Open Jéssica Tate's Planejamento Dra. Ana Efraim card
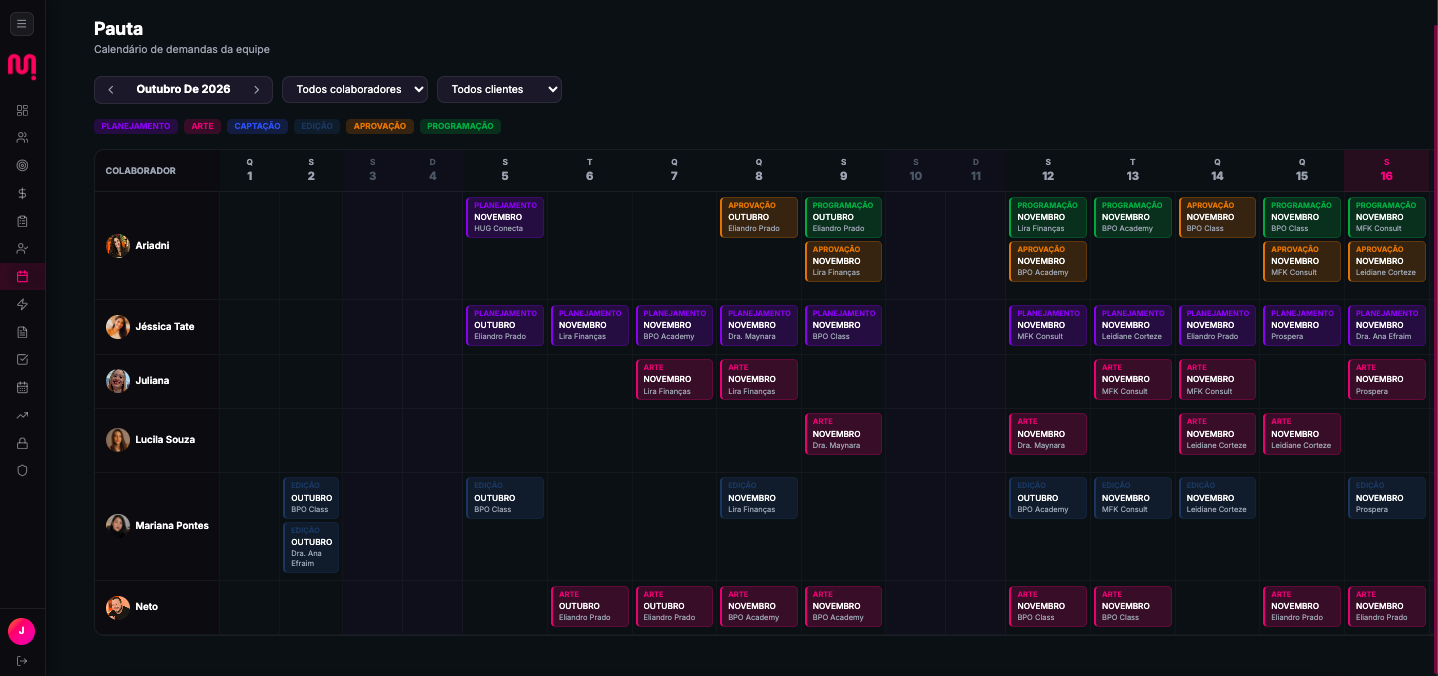 (1387, 325)
